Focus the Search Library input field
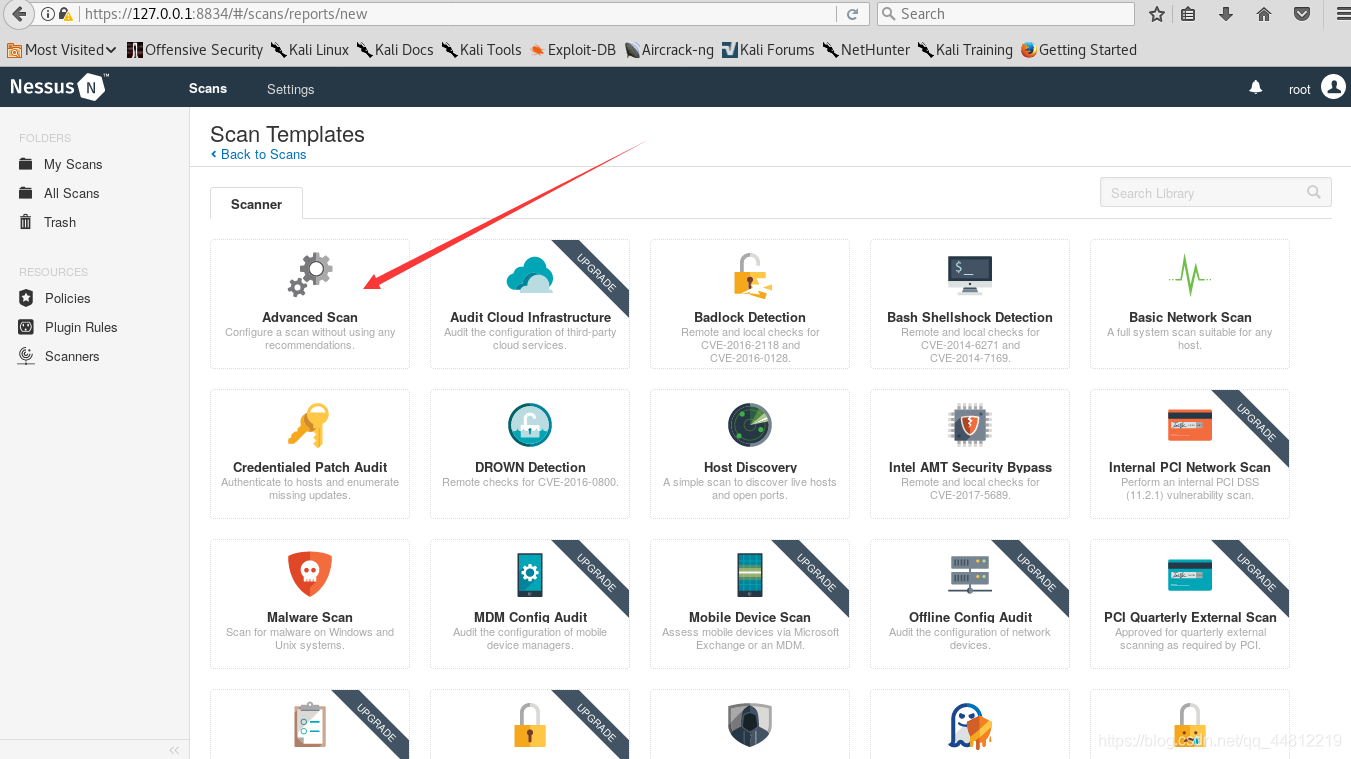This screenshot has height=759, width=1351. 1215,192
